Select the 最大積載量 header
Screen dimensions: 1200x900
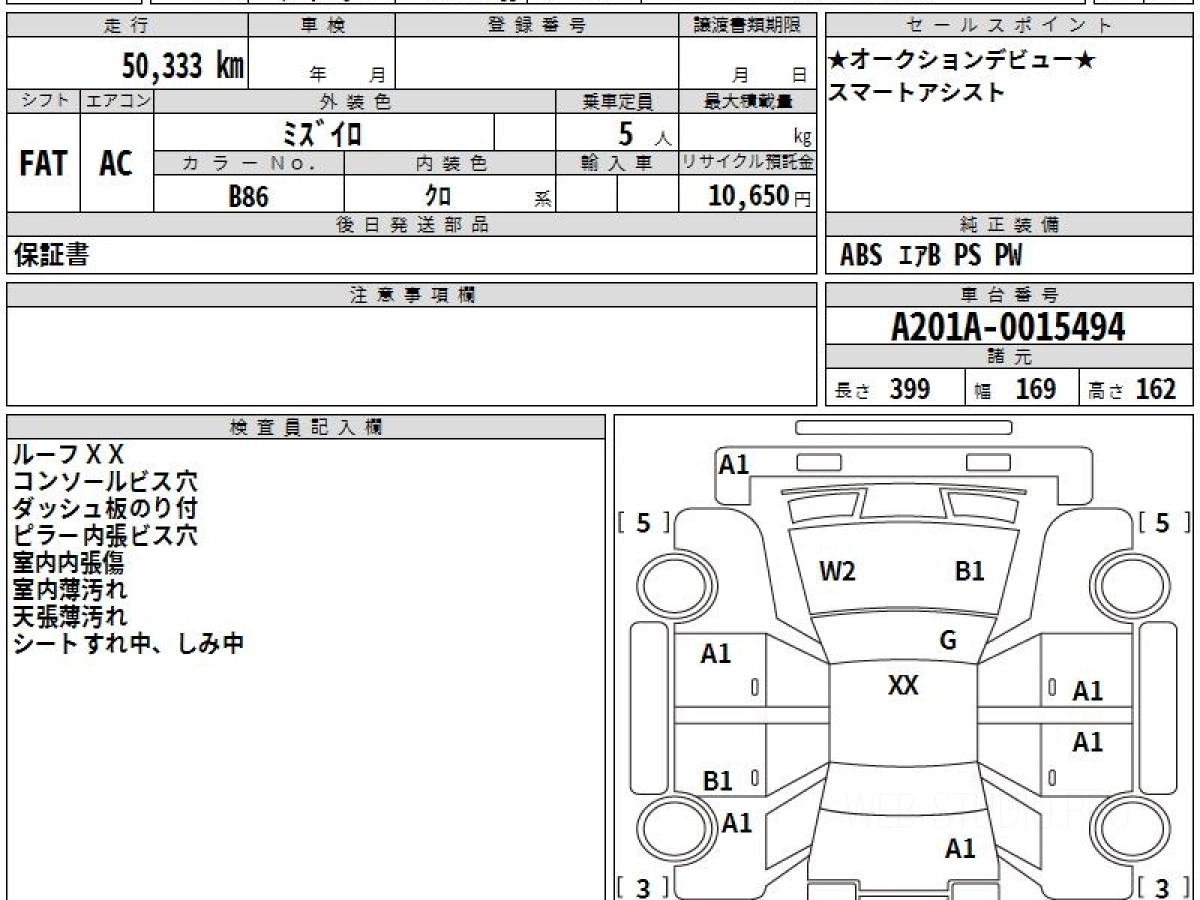pos(747,101)
